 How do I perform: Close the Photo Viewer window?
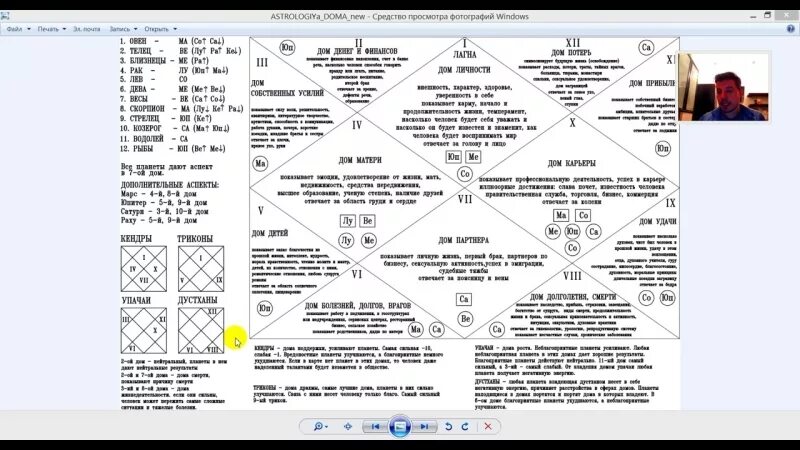[x=786, y=16]
